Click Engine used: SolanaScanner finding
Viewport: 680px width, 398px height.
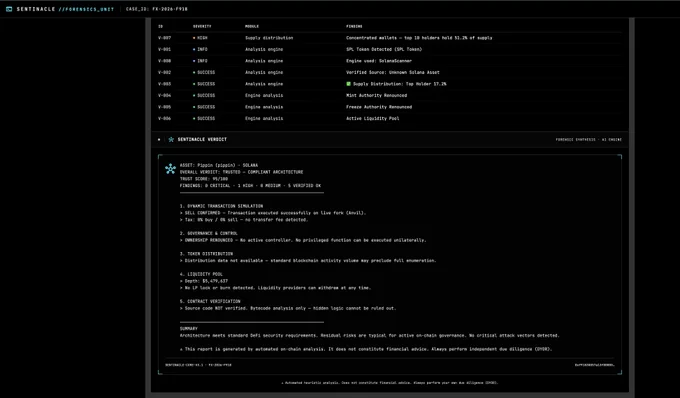coord(379,61)
